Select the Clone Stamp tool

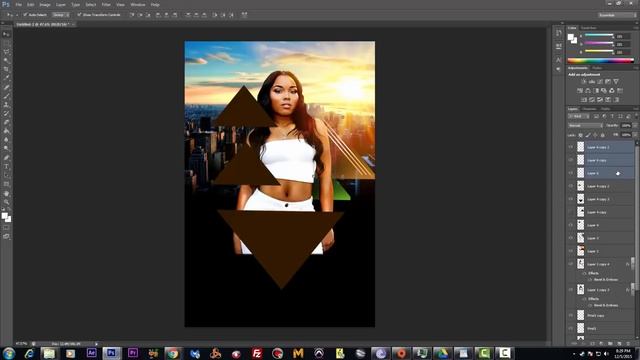pos(6,105)
